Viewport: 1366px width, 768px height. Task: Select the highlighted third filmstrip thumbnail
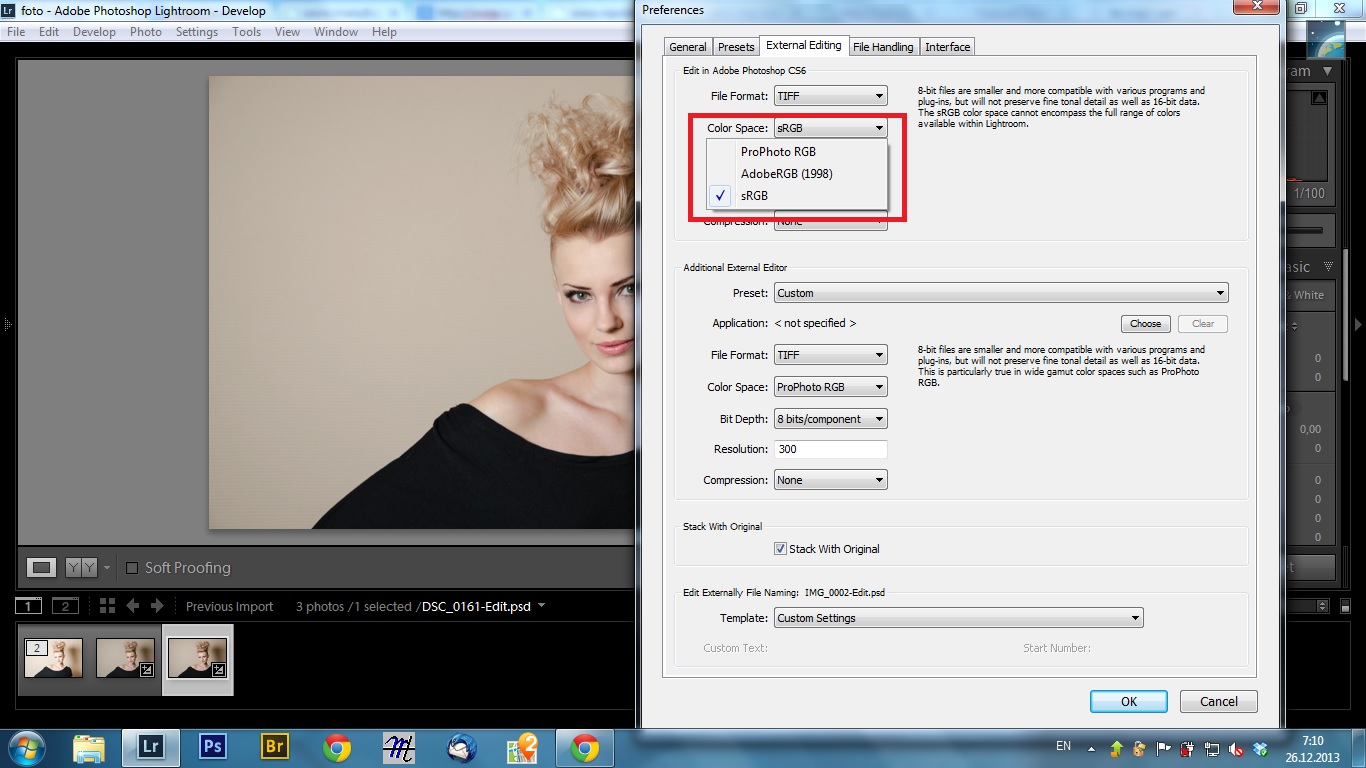point(198,658)
